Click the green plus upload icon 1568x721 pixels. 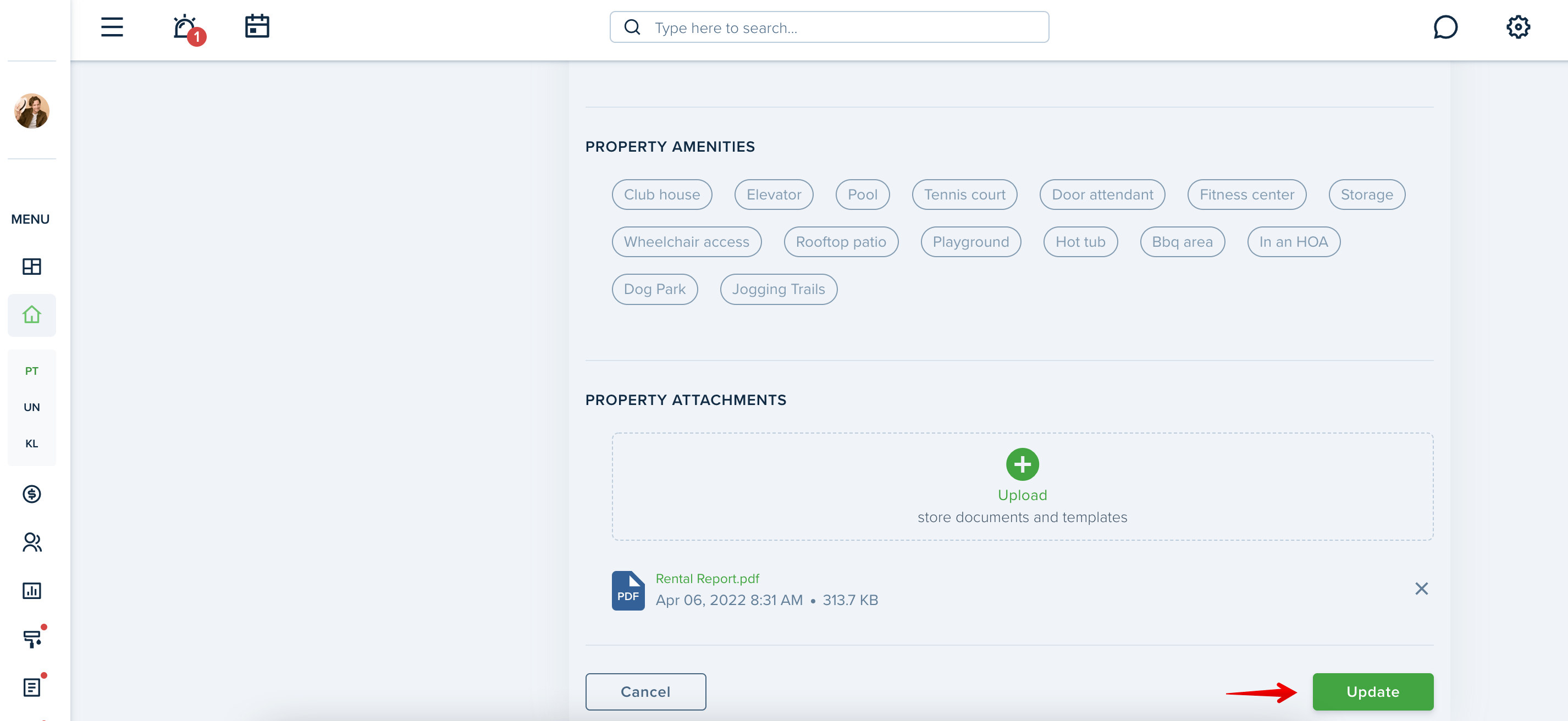click(x=1022, y=465)
